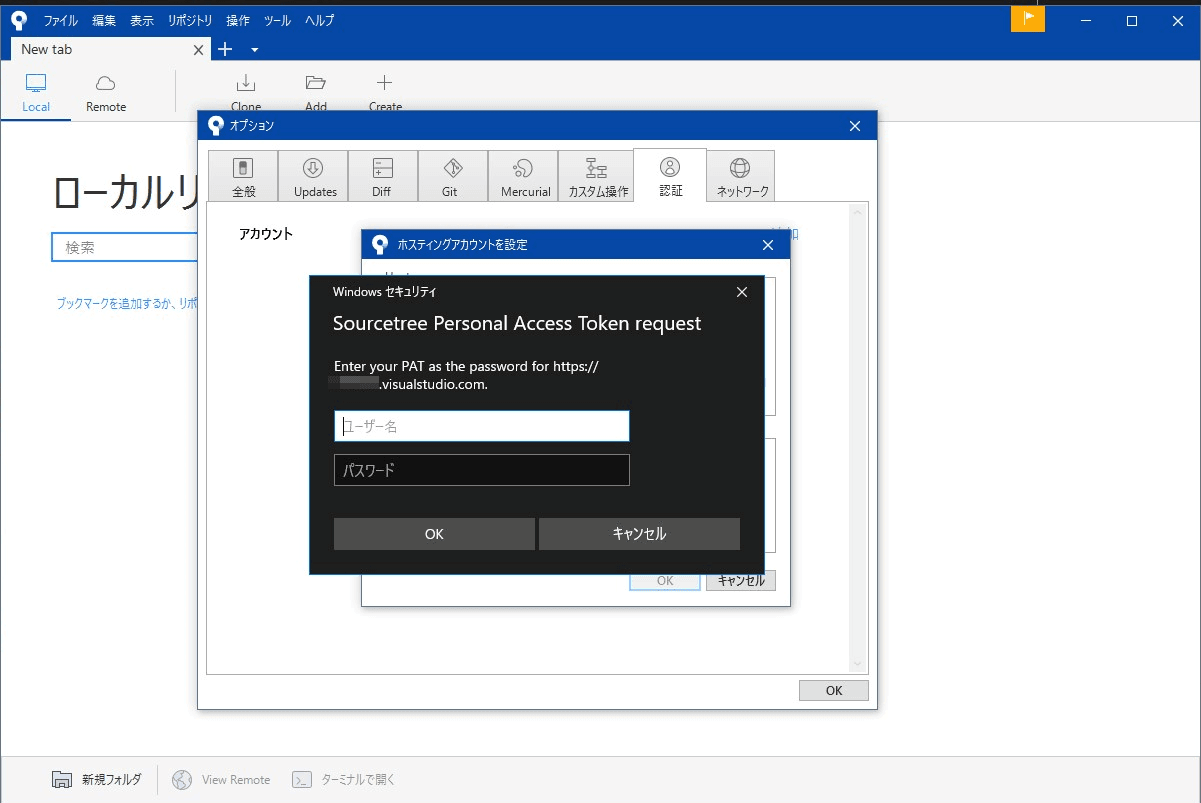This screenshot has height=803, width=1201.
Task: Expand the tab list dropdown arrow
Action: click(x=255, y=49)
